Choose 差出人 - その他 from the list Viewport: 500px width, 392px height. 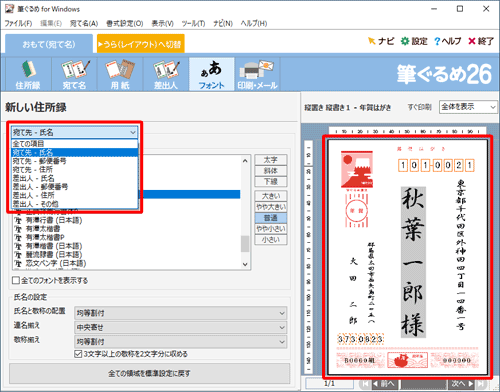coord(75,204)
